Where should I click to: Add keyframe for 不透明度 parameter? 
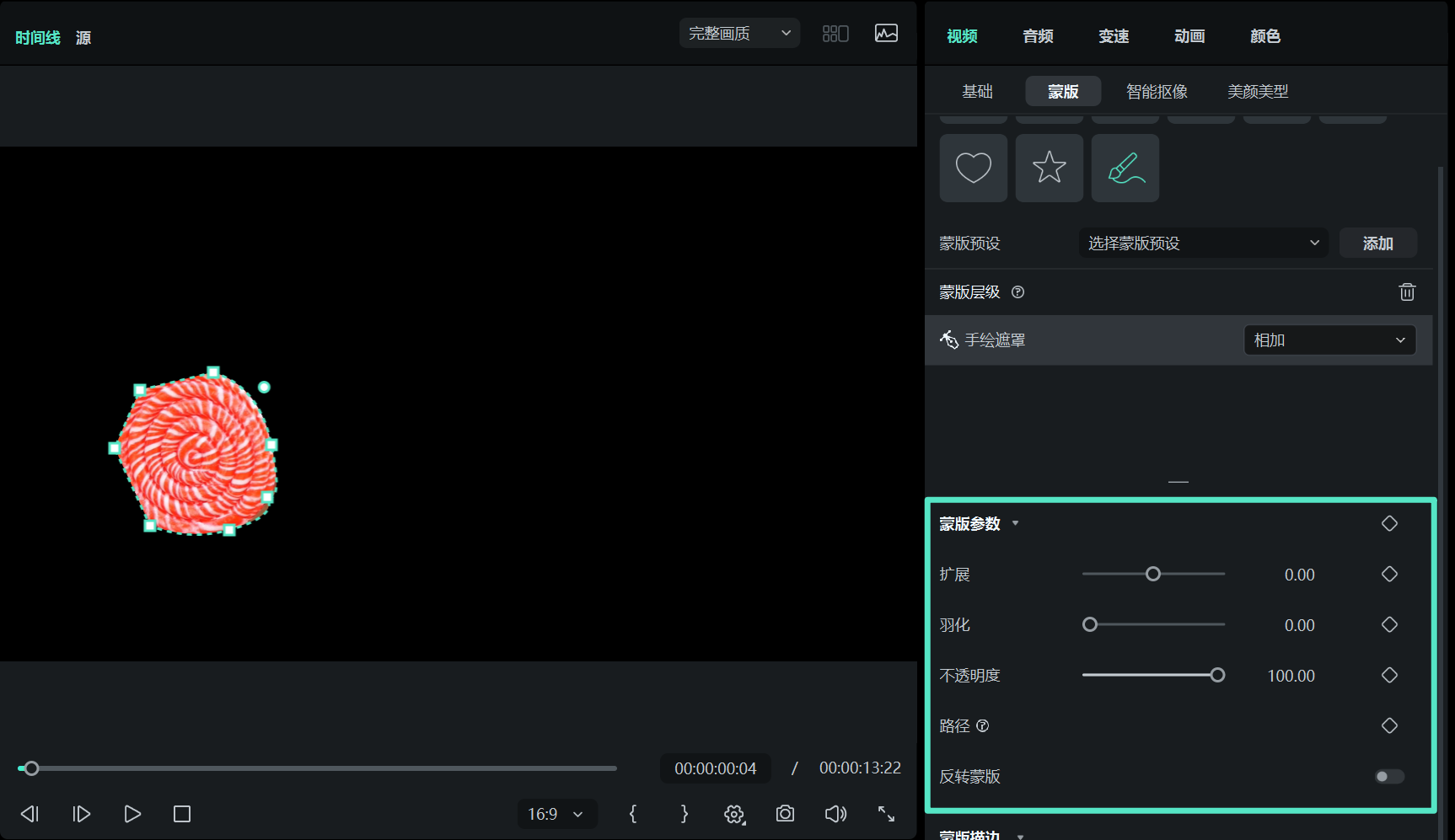tap(1390, 675)
